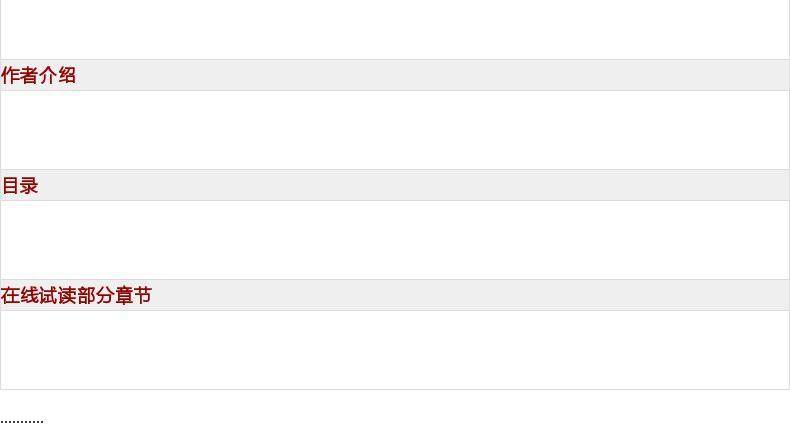Click the empty box under 在线试读部分章节
Screen dimensions: 790x443
tap(395, 350)
